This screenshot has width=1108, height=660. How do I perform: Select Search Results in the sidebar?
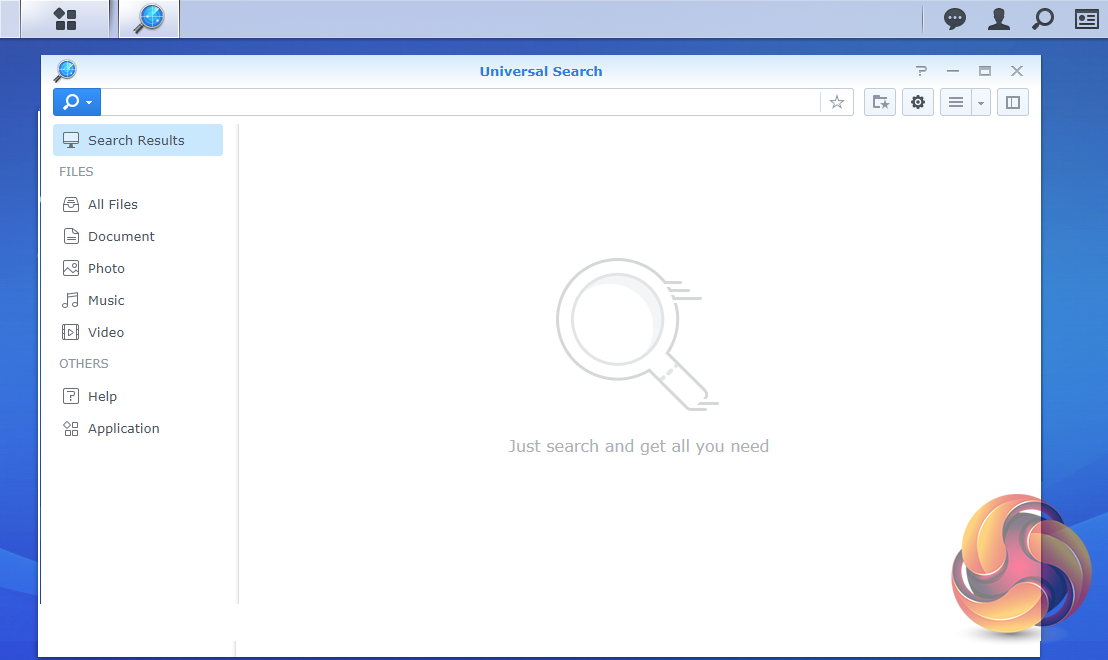click(138, 140)
